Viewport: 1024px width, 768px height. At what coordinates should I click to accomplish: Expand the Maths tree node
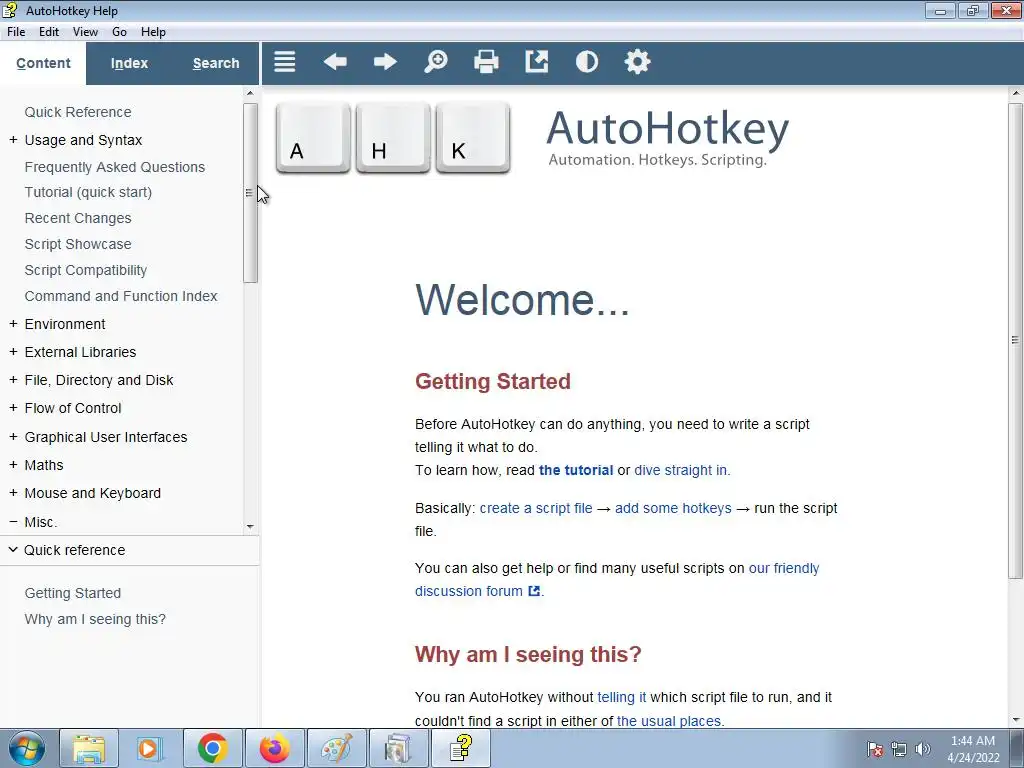[13, 465]
